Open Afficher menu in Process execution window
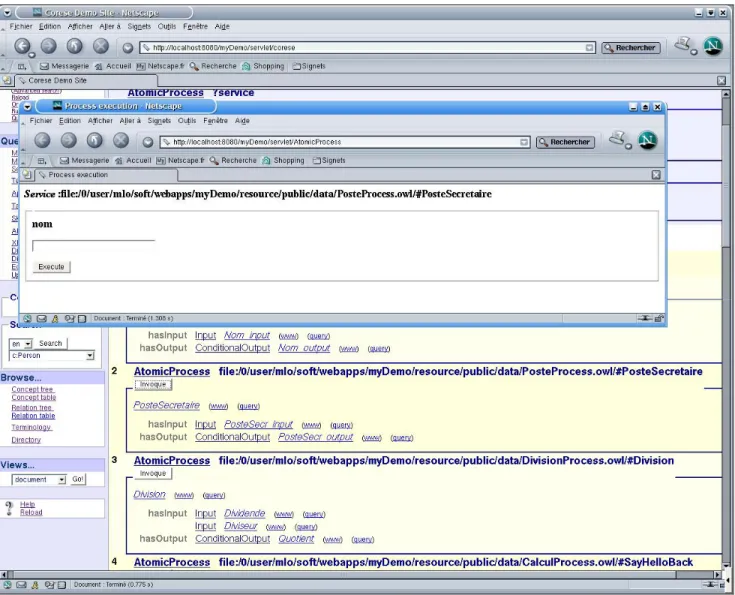Screen dimensions: 735x595 click(x=100, y=121)
